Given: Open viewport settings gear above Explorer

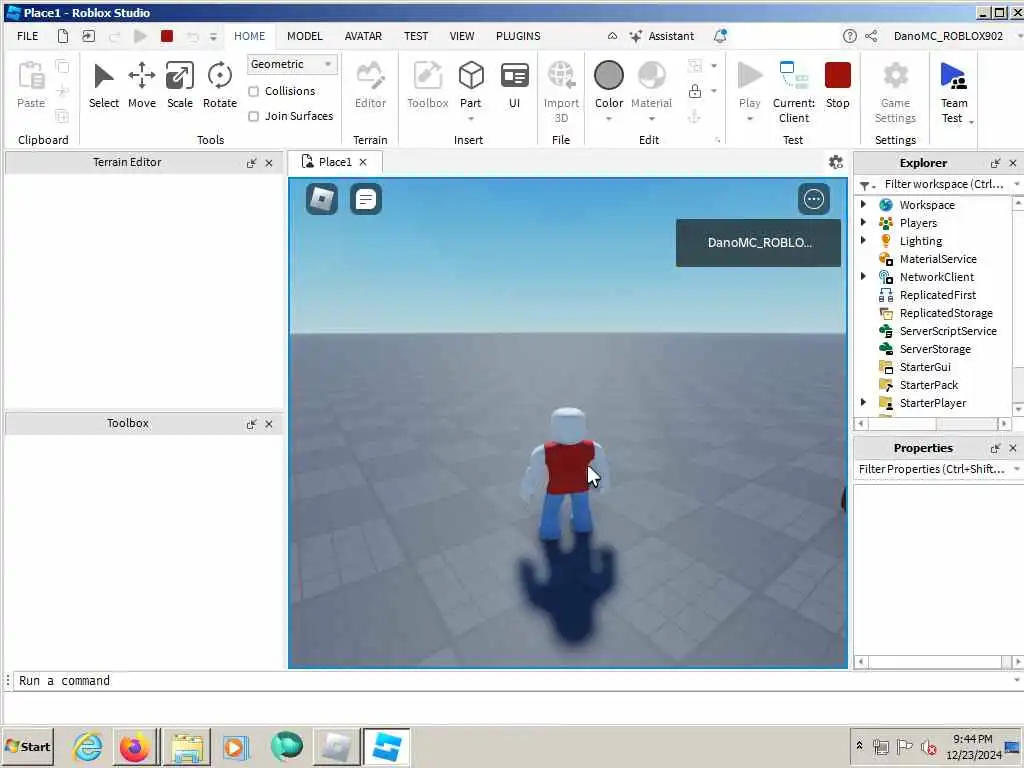Looking at the screenshot, I should (835, 162).
